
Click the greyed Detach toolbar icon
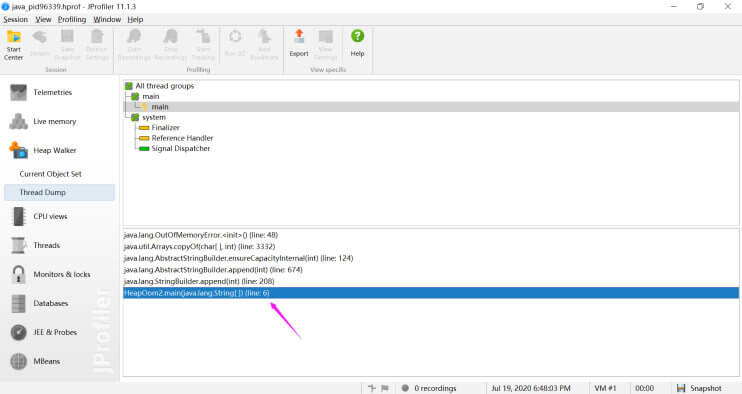click(x=40, y=44)
